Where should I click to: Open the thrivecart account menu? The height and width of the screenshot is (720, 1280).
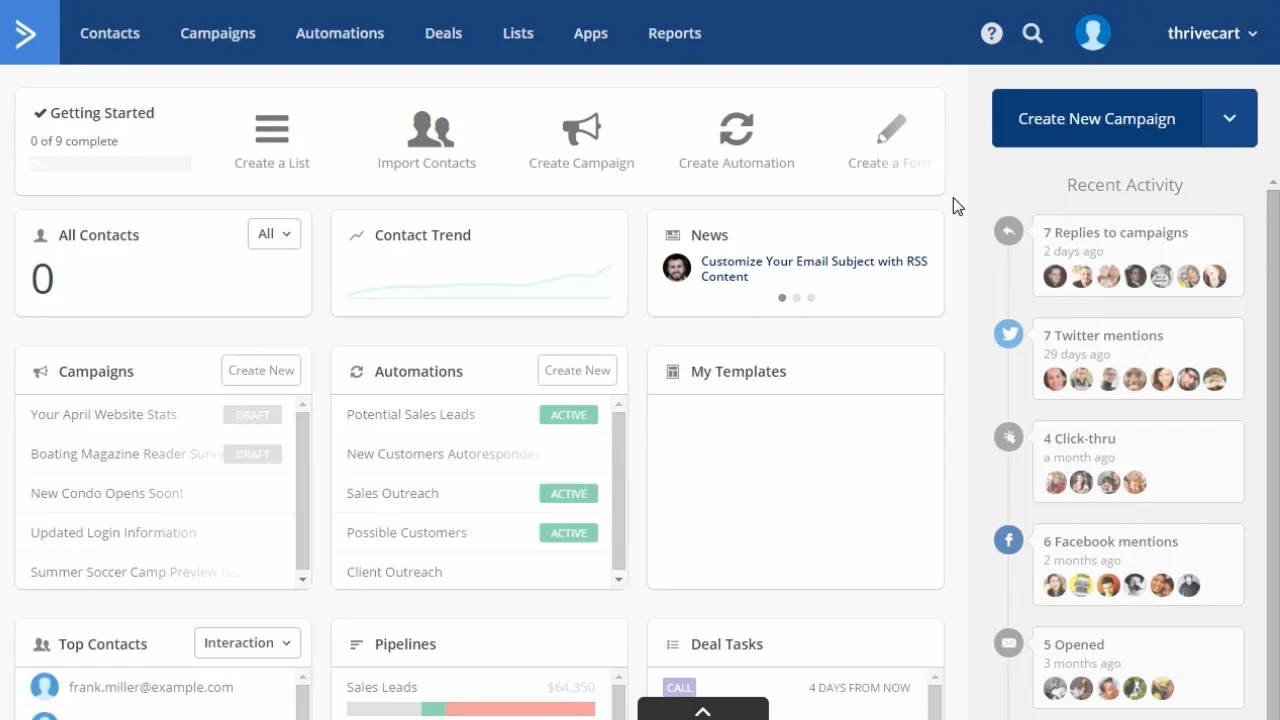pos(1211,33)
